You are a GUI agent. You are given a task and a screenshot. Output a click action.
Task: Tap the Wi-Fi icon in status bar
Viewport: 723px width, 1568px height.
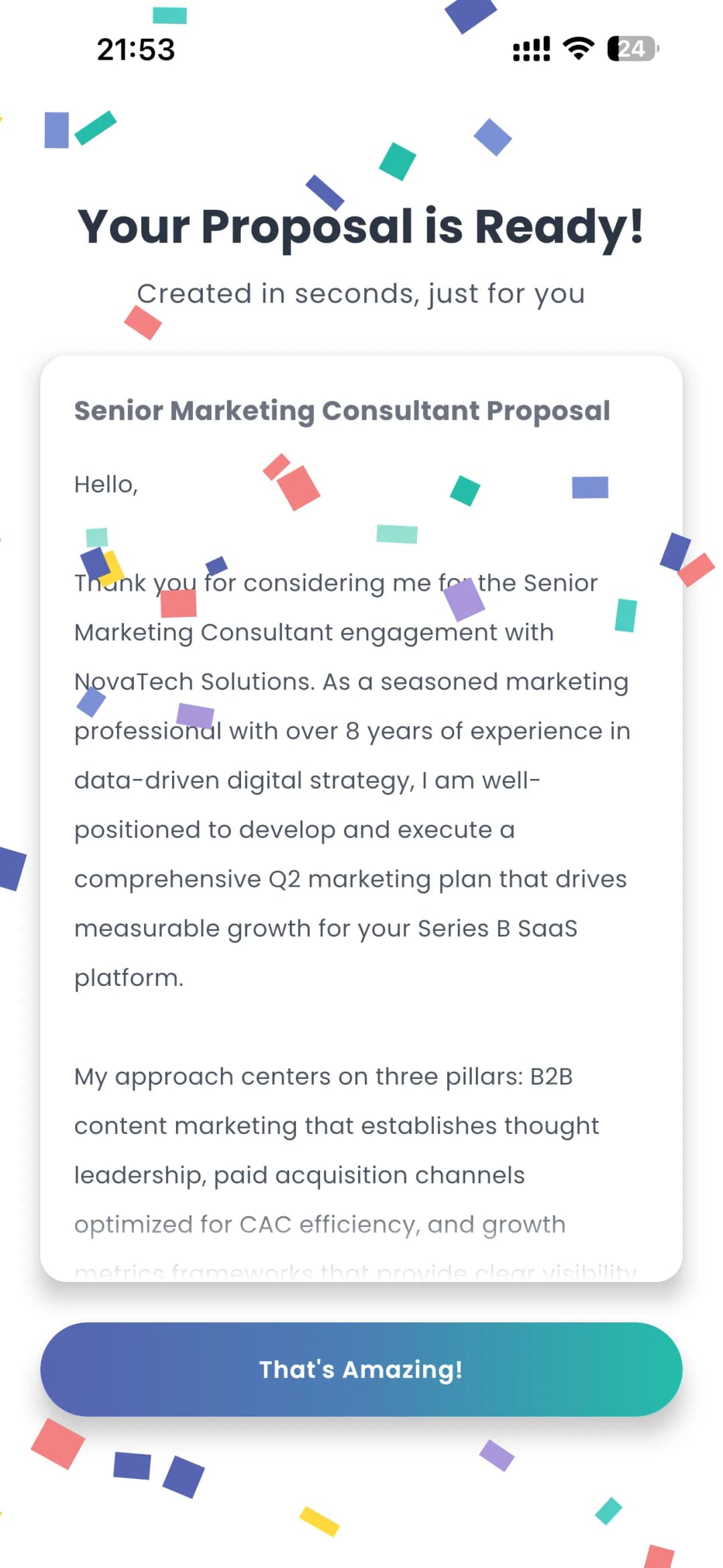tap(577, 48)
